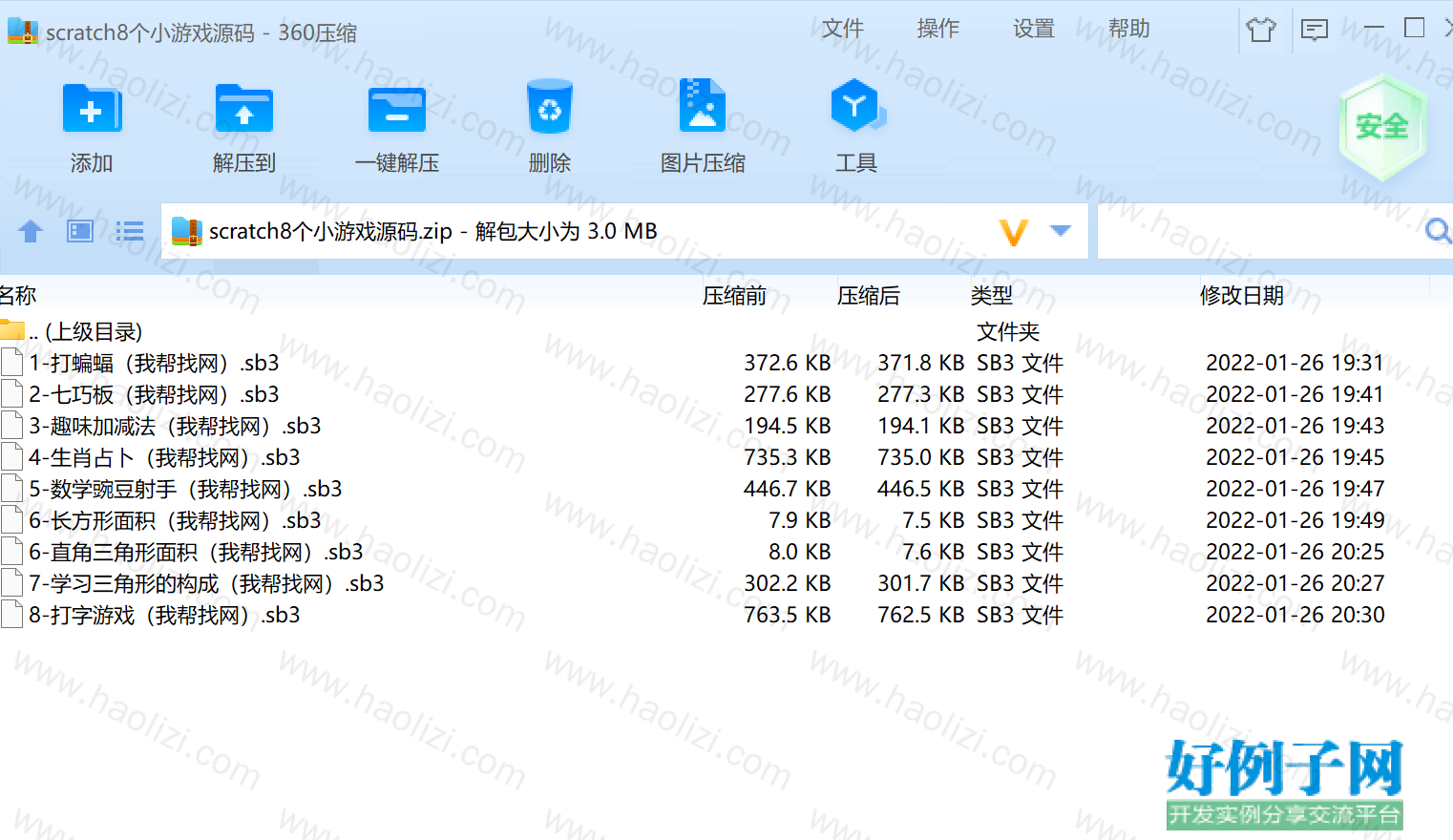Click the 添加 (Add) toolbar icon
This screenshot has height=840, width=1453.
click(91, 110)
